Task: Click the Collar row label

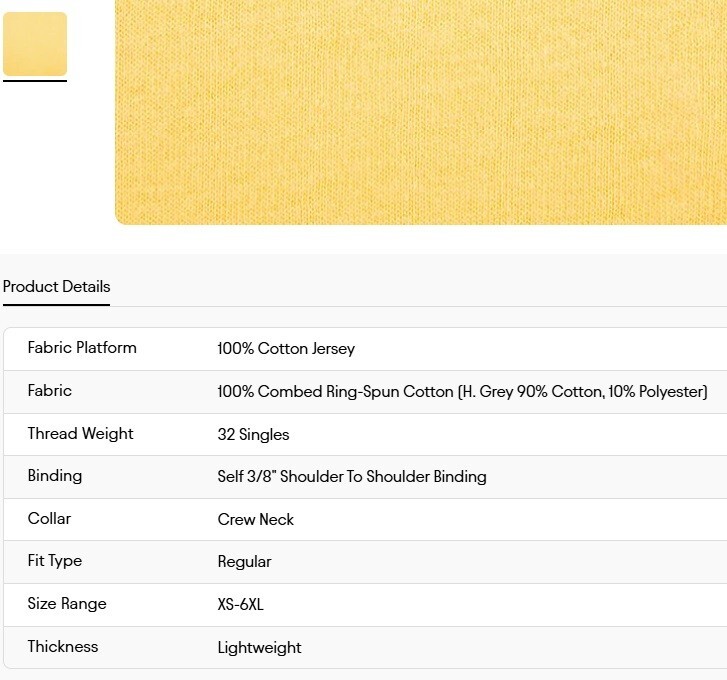Action: (49, 518)
